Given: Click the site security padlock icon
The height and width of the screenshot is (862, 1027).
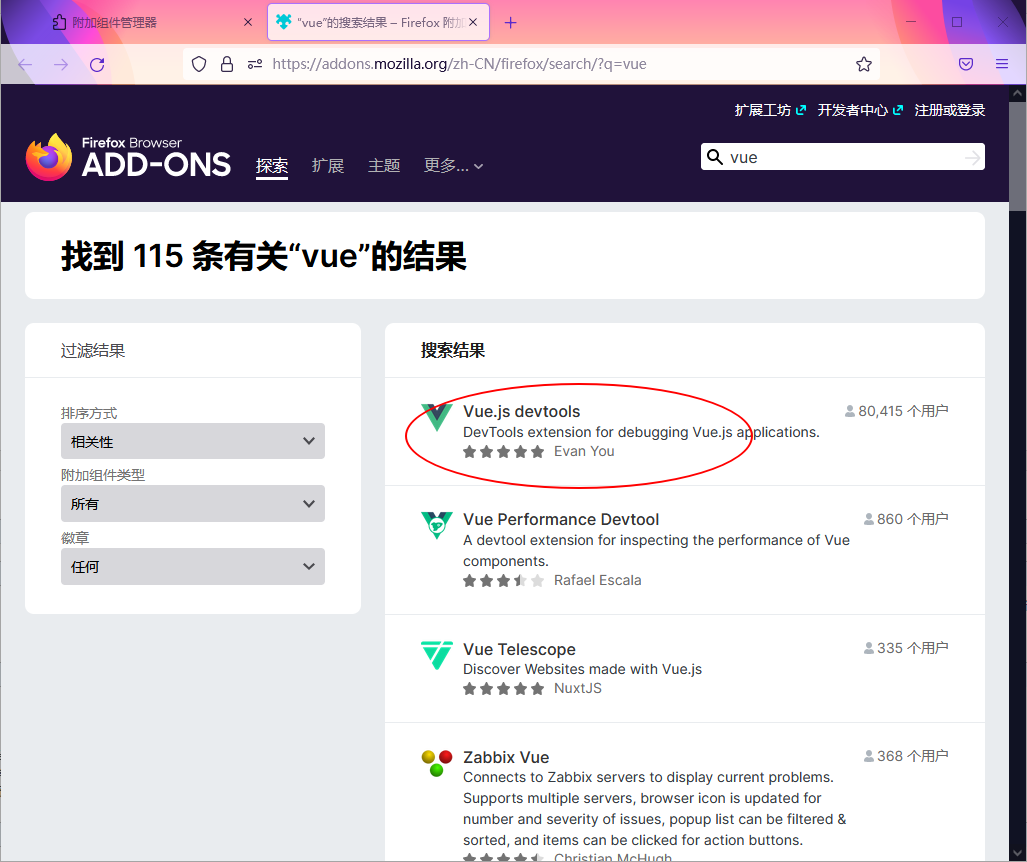Looking at the screenshot, I should 227,64.
